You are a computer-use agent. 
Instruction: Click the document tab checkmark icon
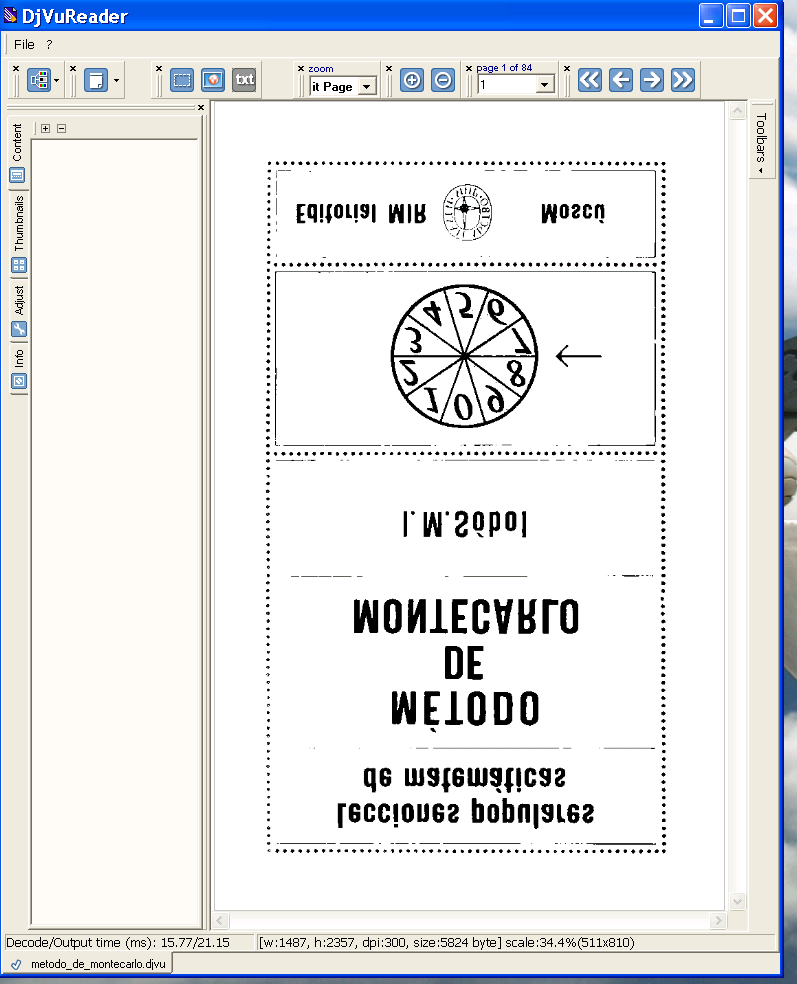coord(16,965)
